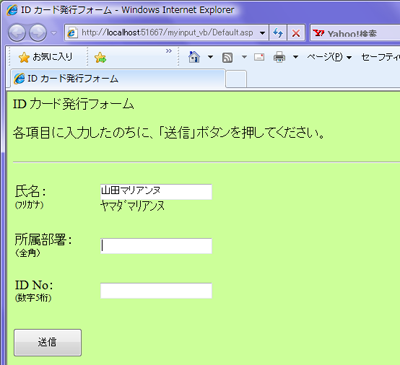The height and width of the screenshot is (365, 400).
Task: Click the Add to Favorites star icon
Action: (x=100, y=58)
